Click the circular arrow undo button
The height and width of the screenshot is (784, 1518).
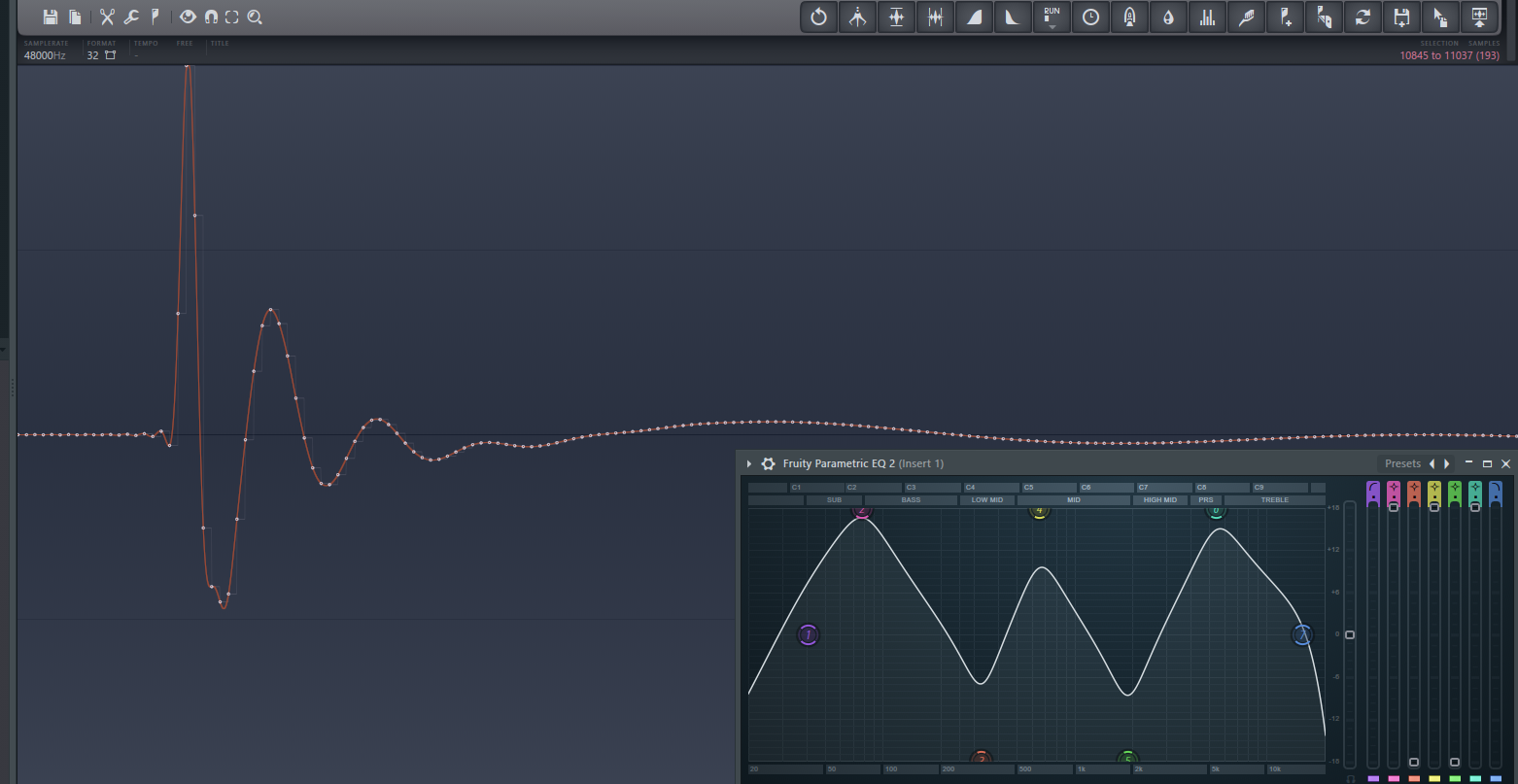(818, 17)
